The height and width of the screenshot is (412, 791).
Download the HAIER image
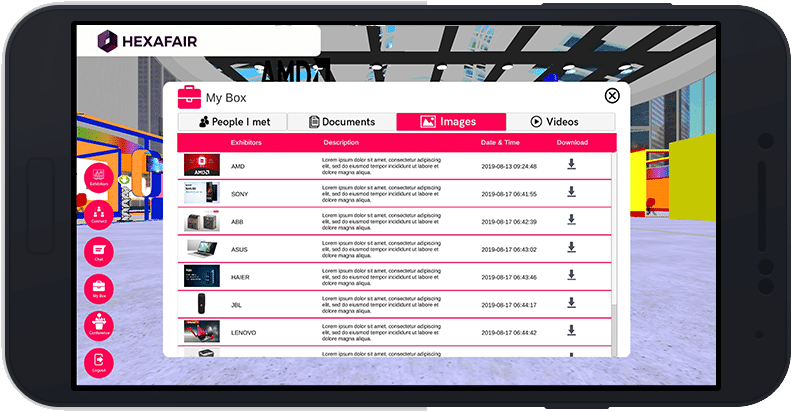[571, 275]
